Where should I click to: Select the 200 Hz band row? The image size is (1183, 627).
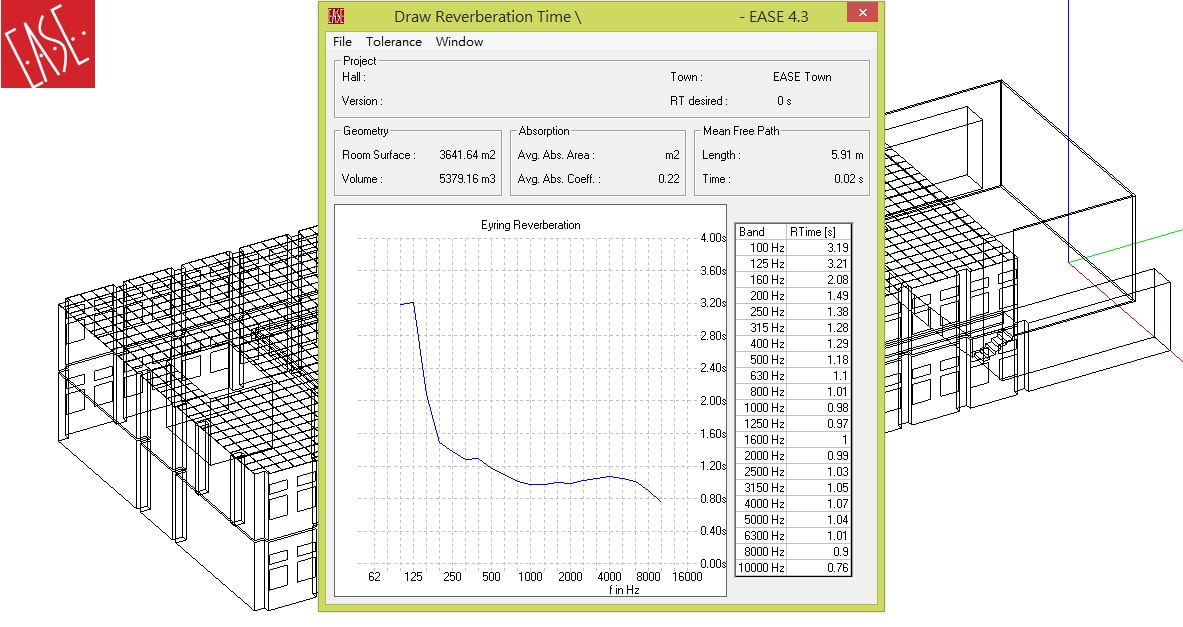coord(793,296)
